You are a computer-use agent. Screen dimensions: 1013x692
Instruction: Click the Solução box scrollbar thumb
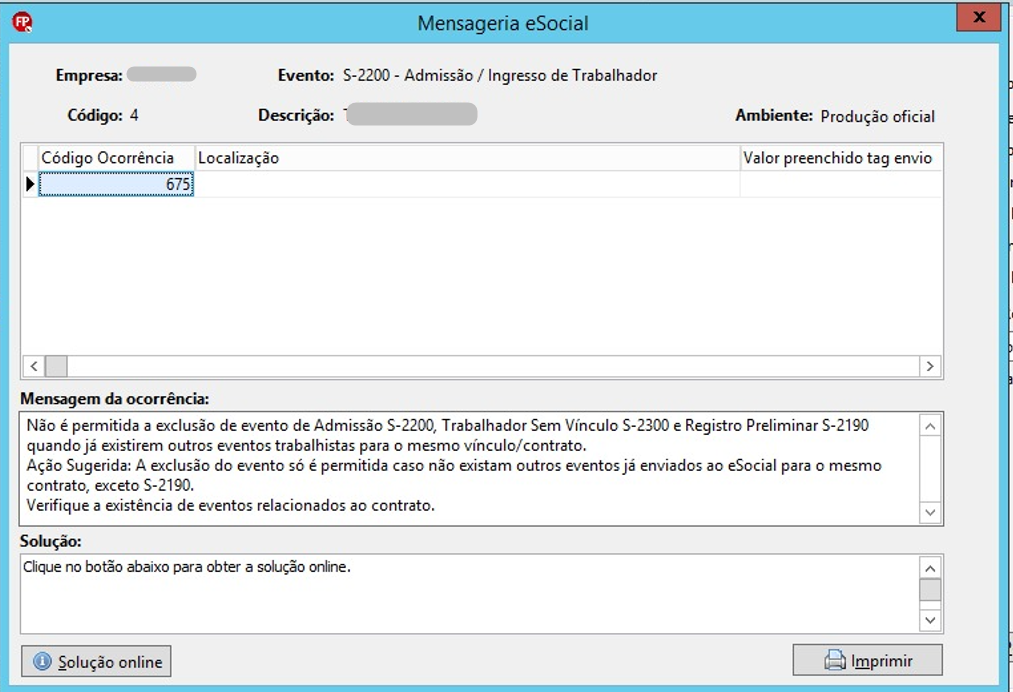(x=930, y=590)
